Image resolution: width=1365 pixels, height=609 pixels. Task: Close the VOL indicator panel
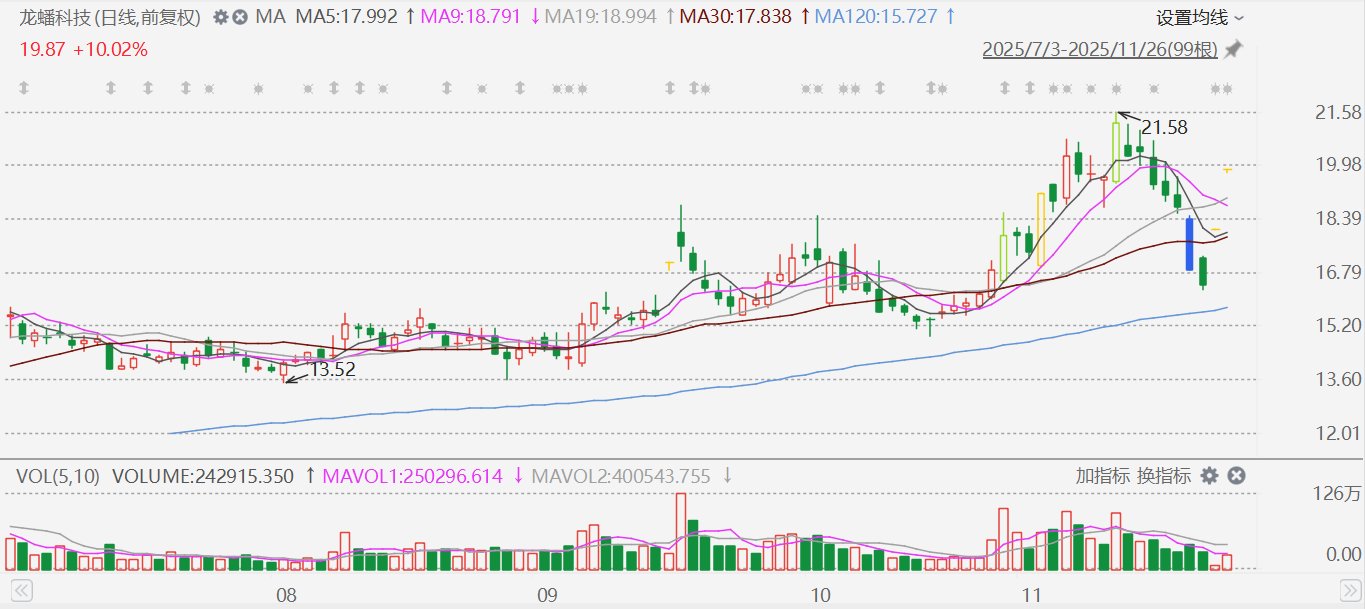pyautogui.click(x=1236, y=476)
